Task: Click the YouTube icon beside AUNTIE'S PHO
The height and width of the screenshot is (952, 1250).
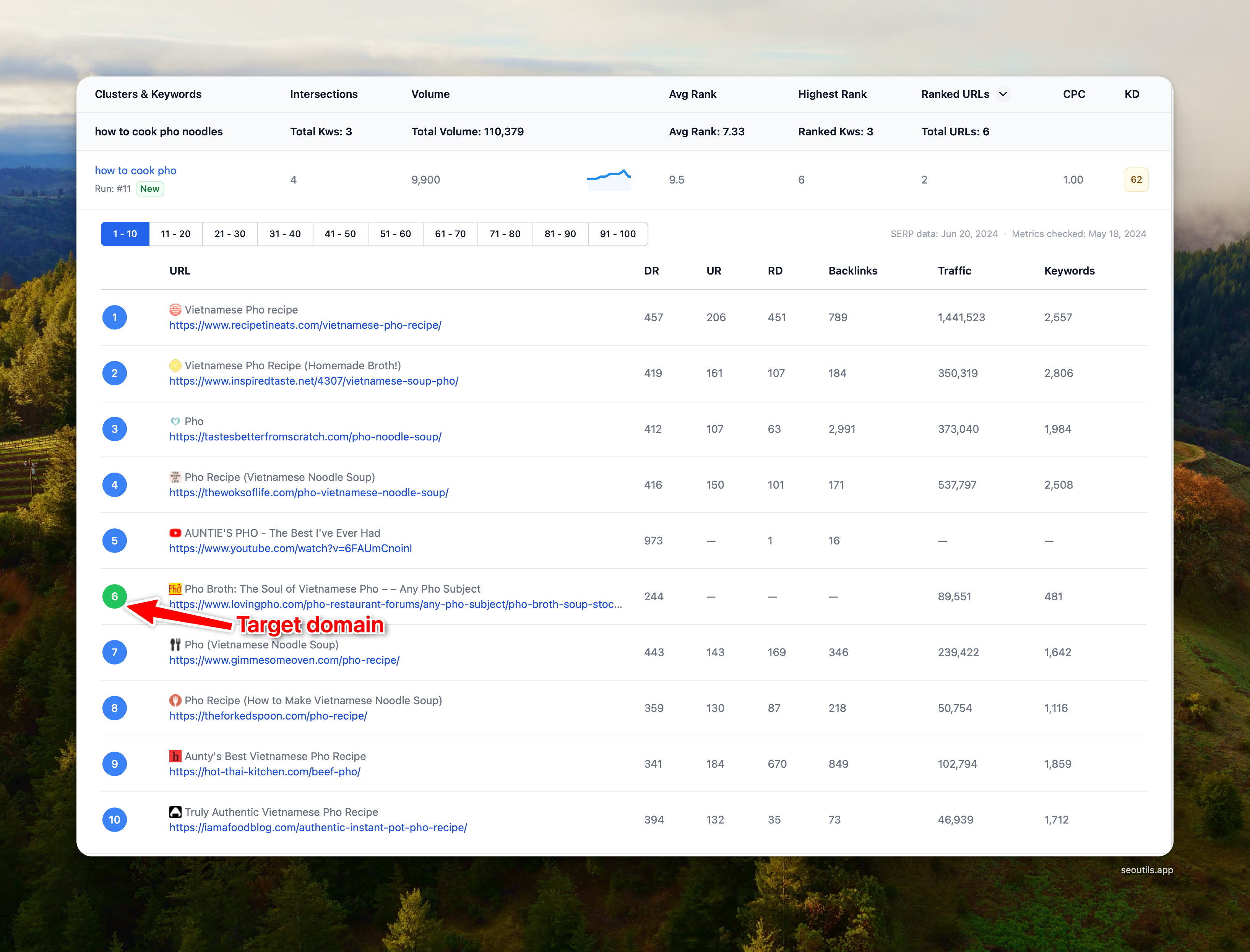Action: (x=175, y=533)
